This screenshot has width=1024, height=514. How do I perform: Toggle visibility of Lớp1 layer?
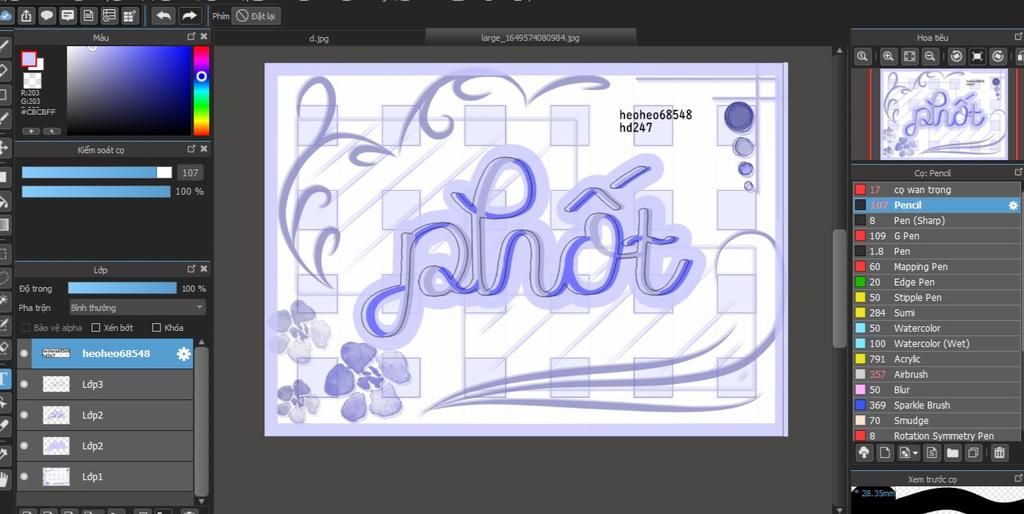tap(24, 477)
